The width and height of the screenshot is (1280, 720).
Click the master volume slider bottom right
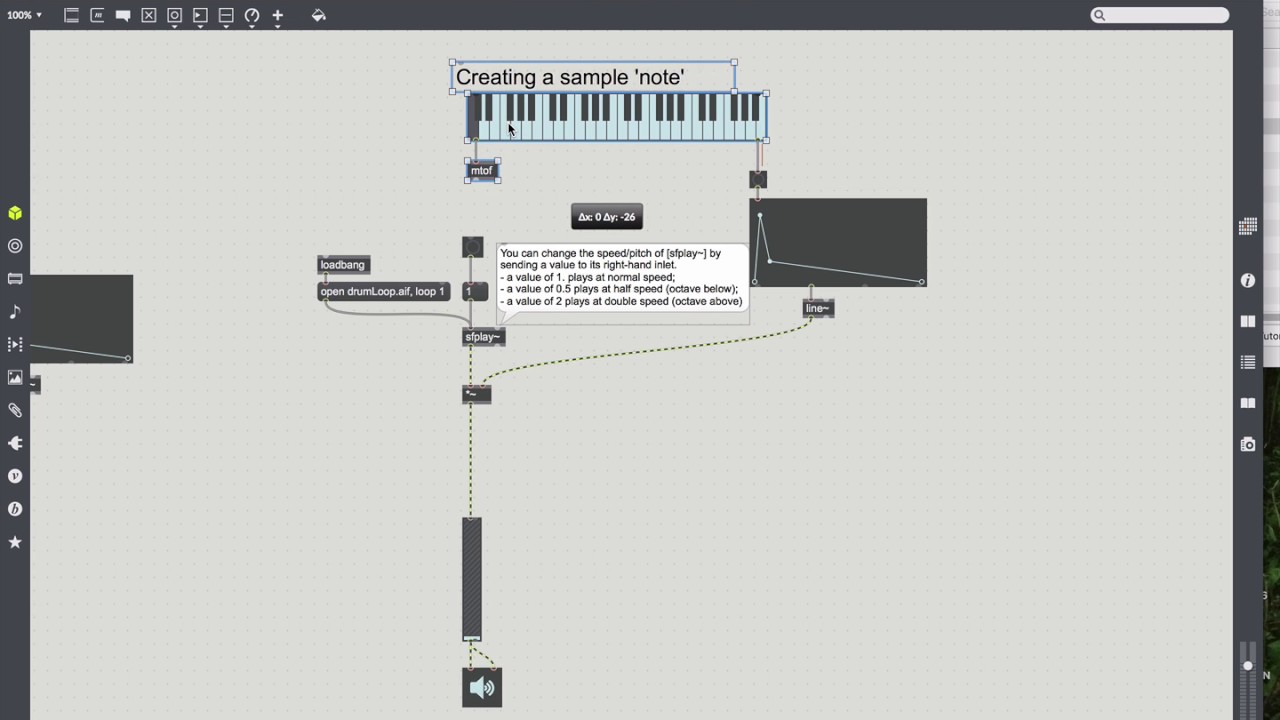coord(1247,664)
